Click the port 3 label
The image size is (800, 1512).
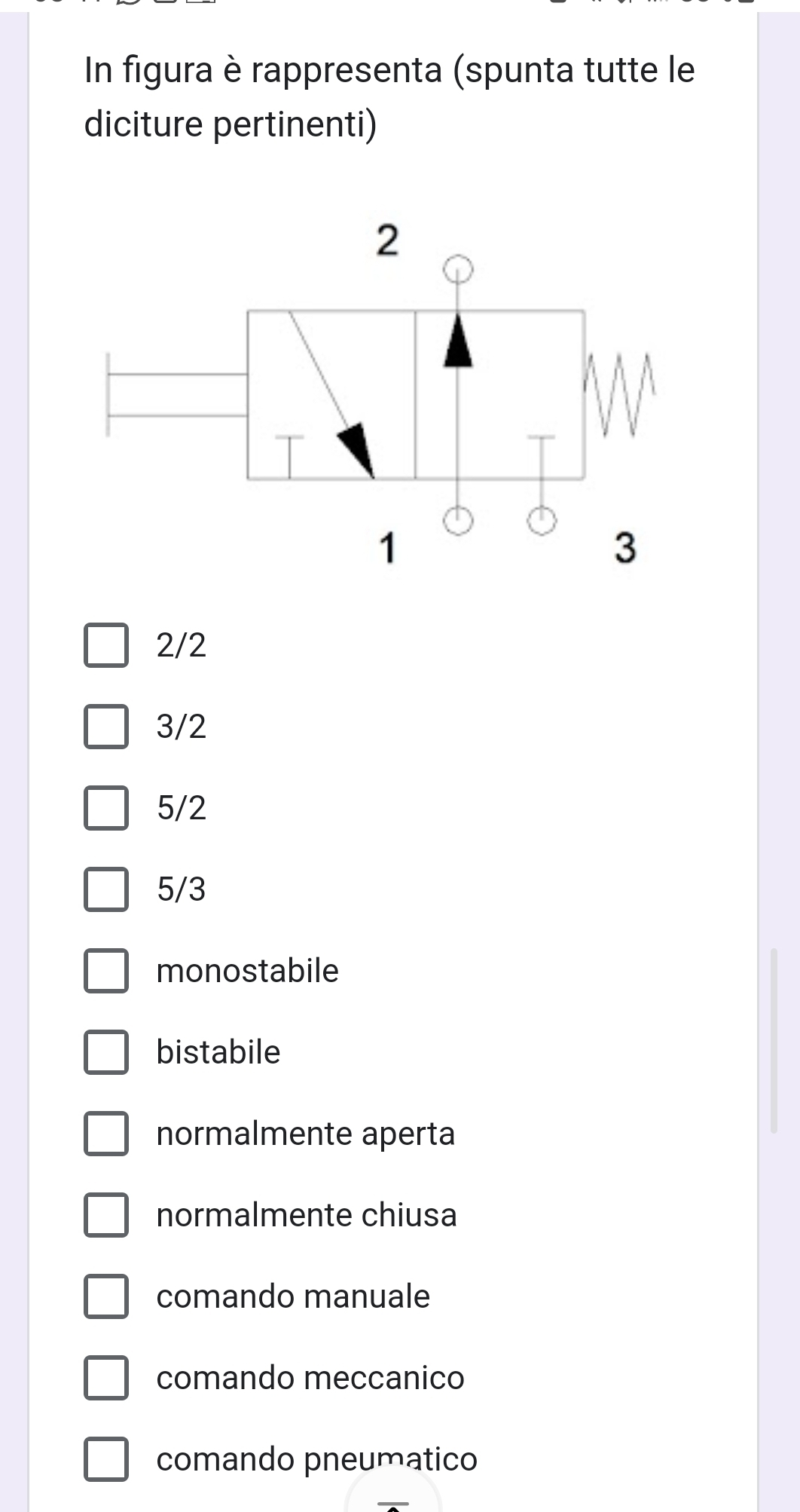point(625,548)
